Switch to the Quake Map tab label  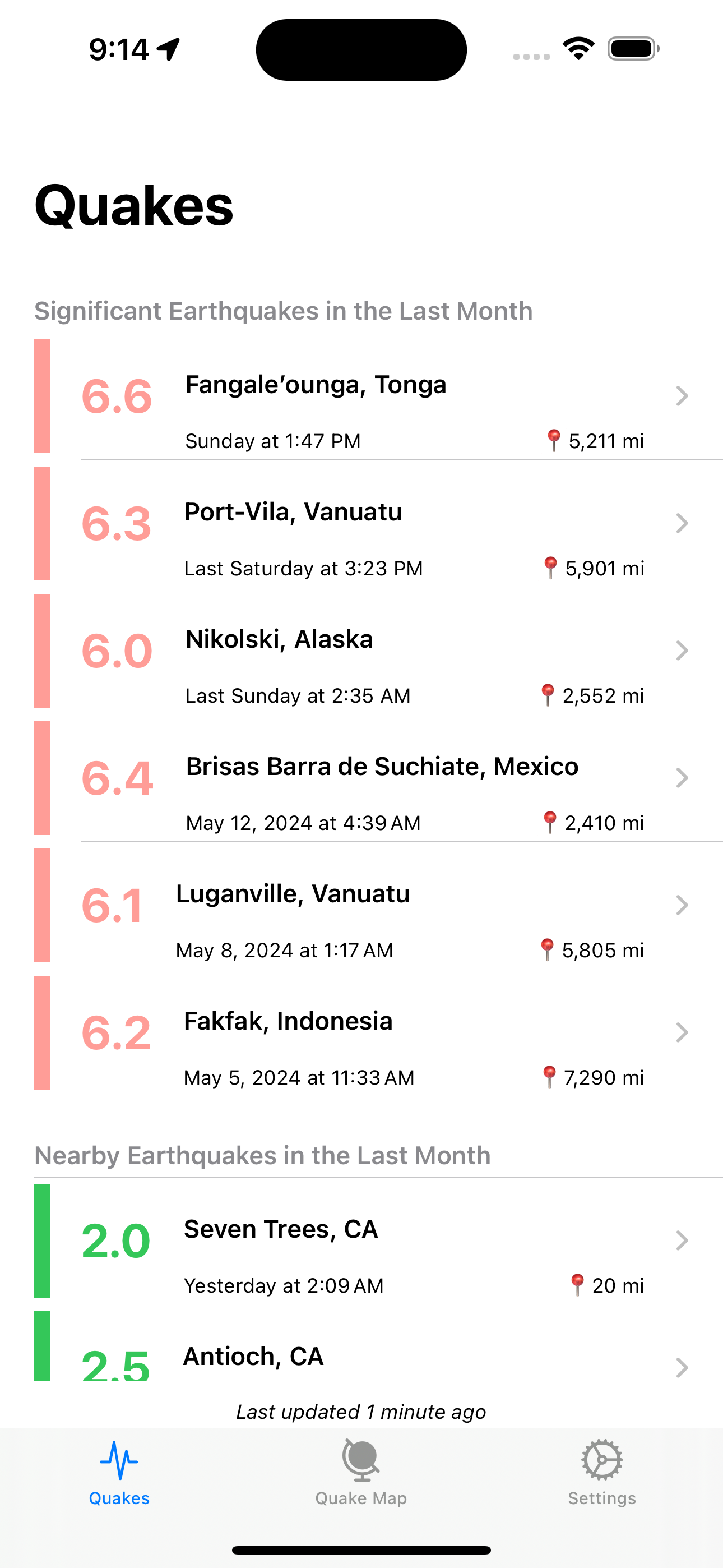coord(361,1498)
